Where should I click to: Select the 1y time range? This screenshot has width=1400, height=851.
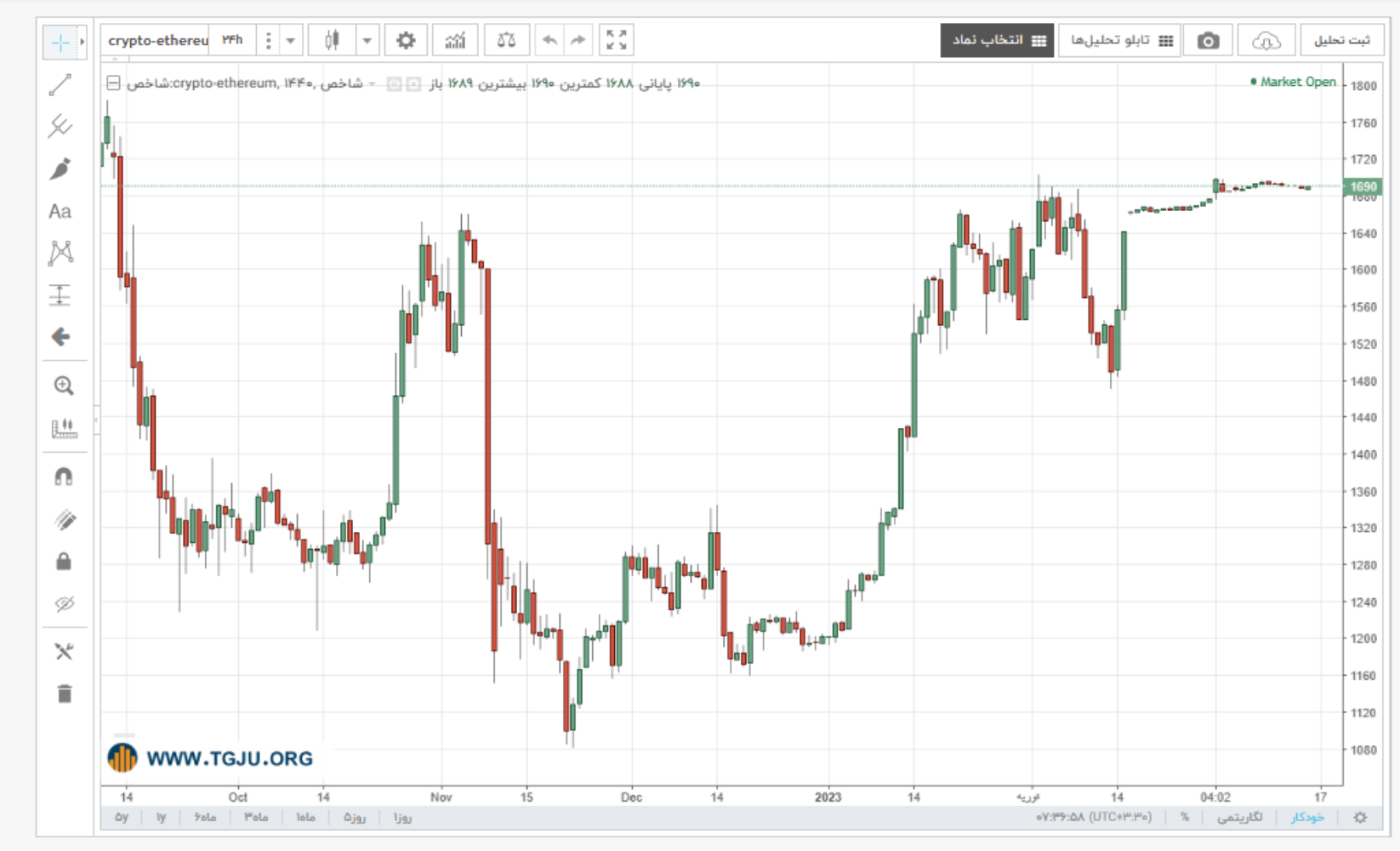[161, 817]
